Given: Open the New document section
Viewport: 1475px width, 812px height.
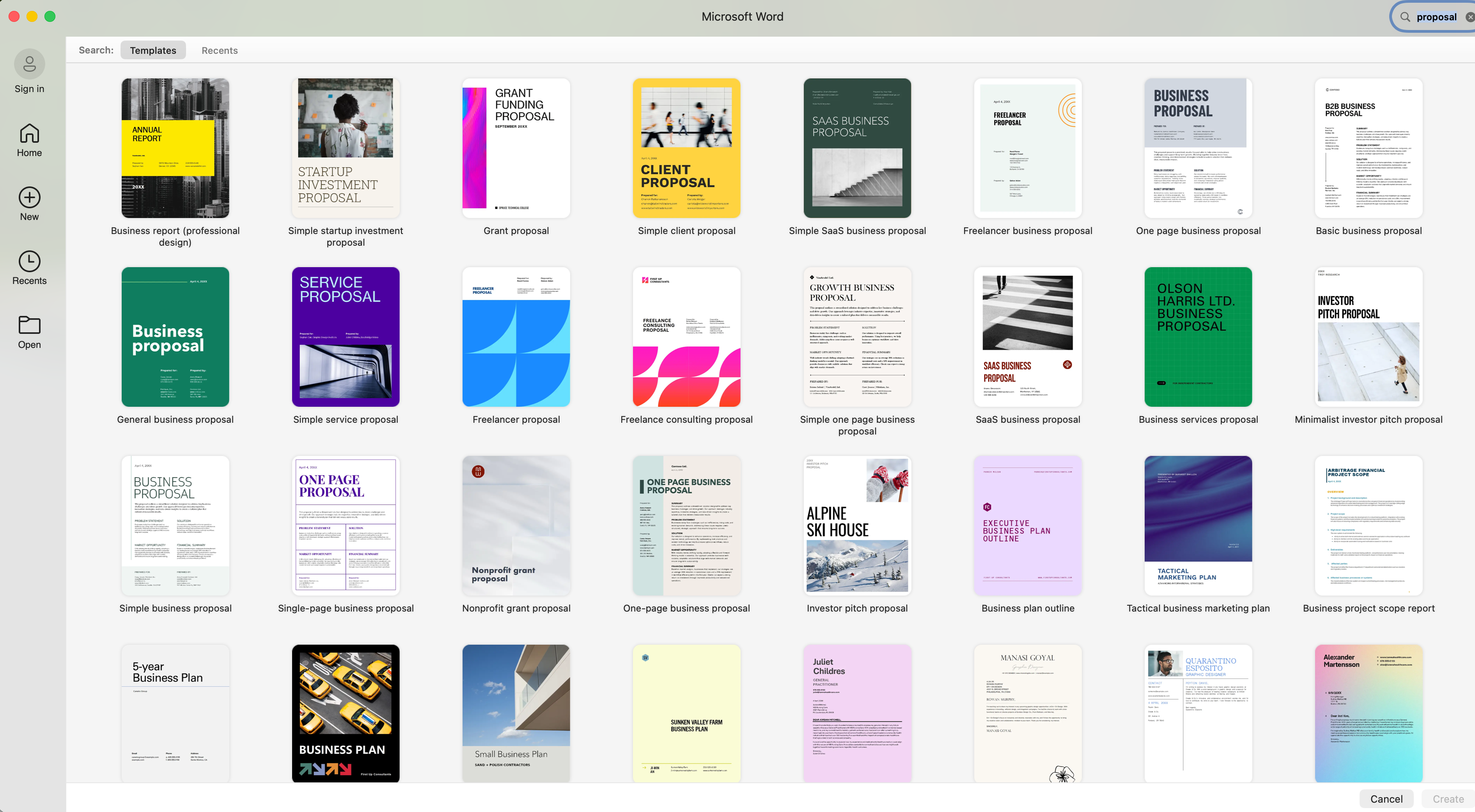Looking at the screenshot, I should click(29, 204).
